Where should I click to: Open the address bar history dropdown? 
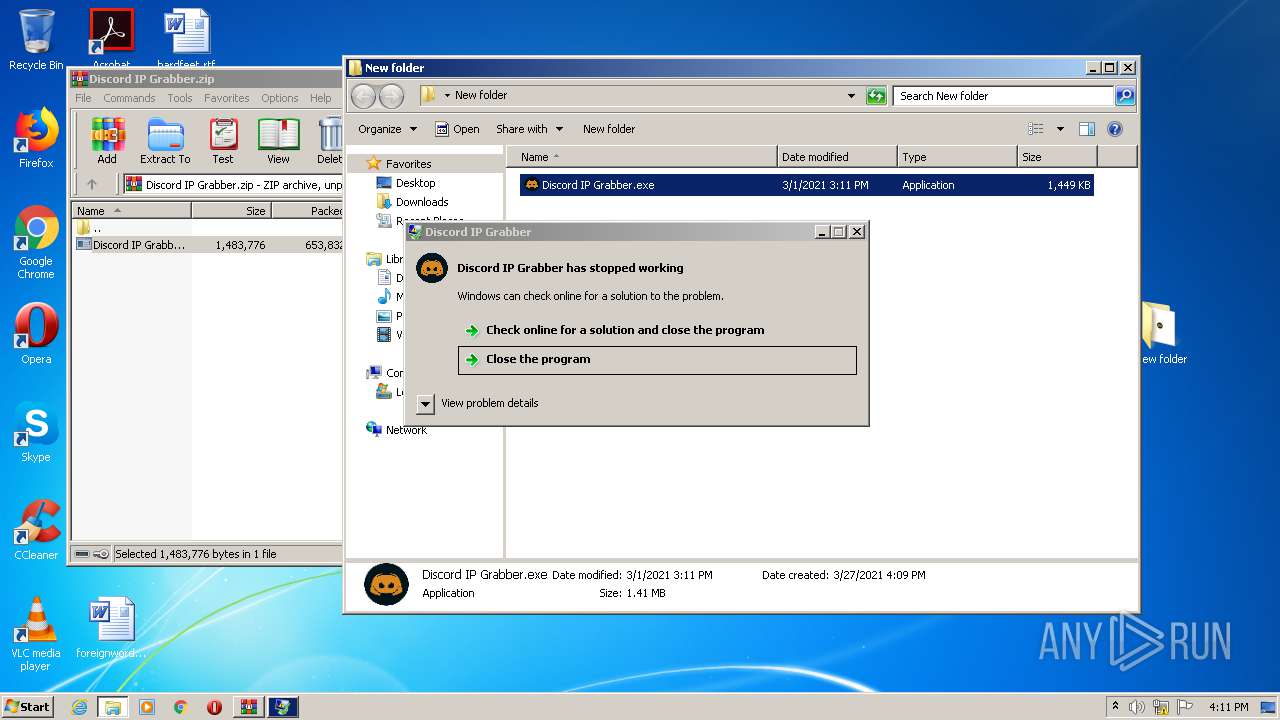[x=851, y=96]
